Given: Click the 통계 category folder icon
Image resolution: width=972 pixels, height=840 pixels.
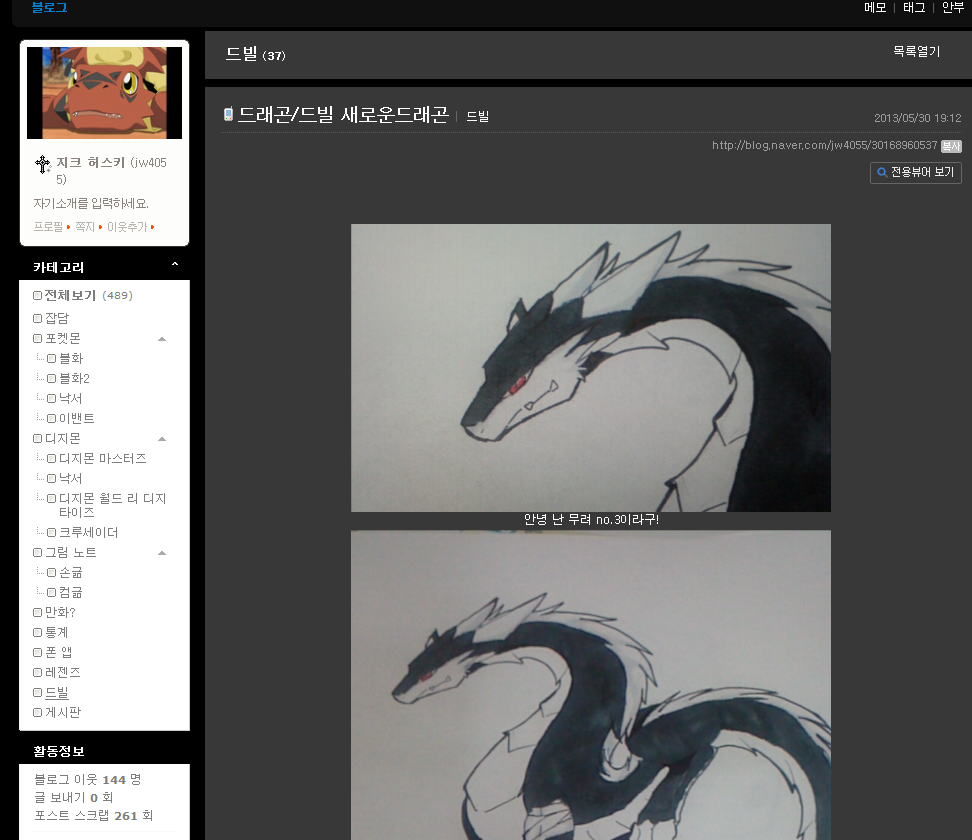Looking at the screenshot, I should (x=38, y=633).
